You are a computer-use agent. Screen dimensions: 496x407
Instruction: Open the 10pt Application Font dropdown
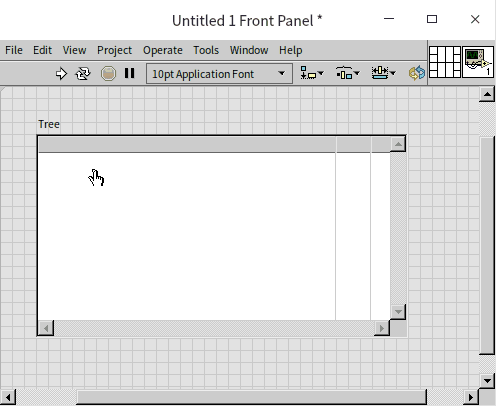pyautogui.click(x=219, y=74)
